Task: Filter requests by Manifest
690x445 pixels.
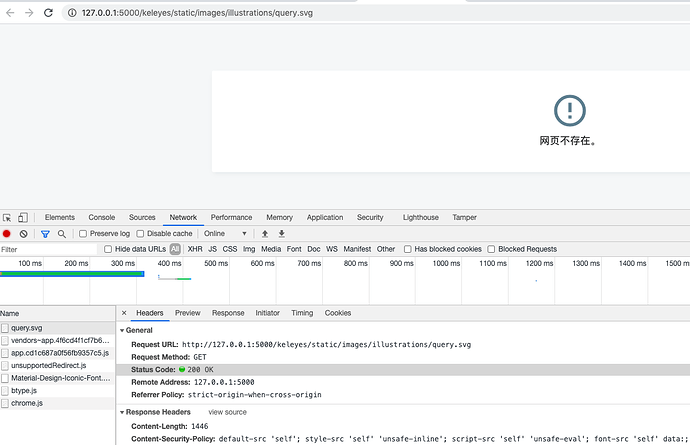Action: [357, 249]
